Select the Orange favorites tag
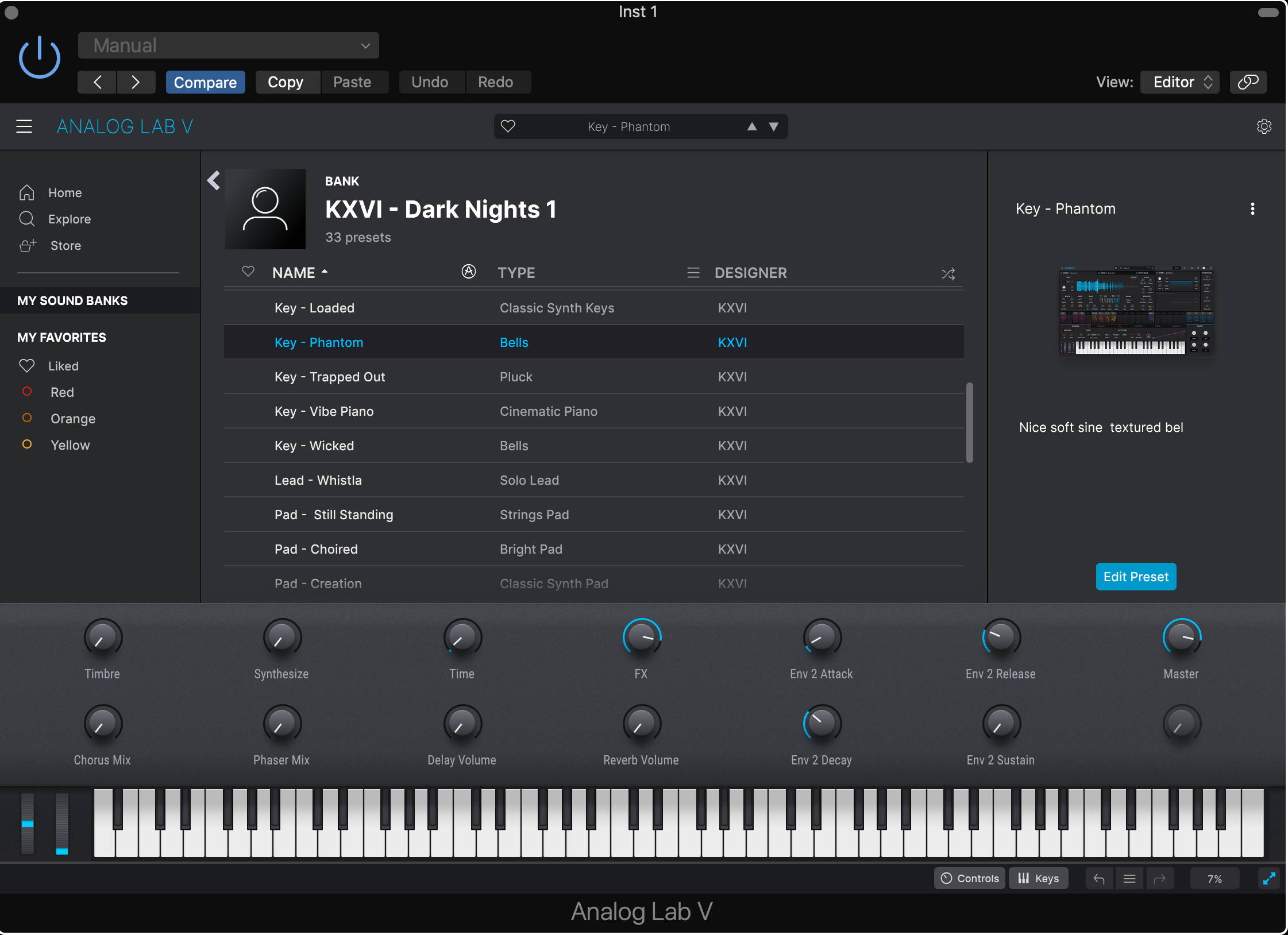Image resolution: width=1288 pixels, height=935 pixels. click(59, 419)
